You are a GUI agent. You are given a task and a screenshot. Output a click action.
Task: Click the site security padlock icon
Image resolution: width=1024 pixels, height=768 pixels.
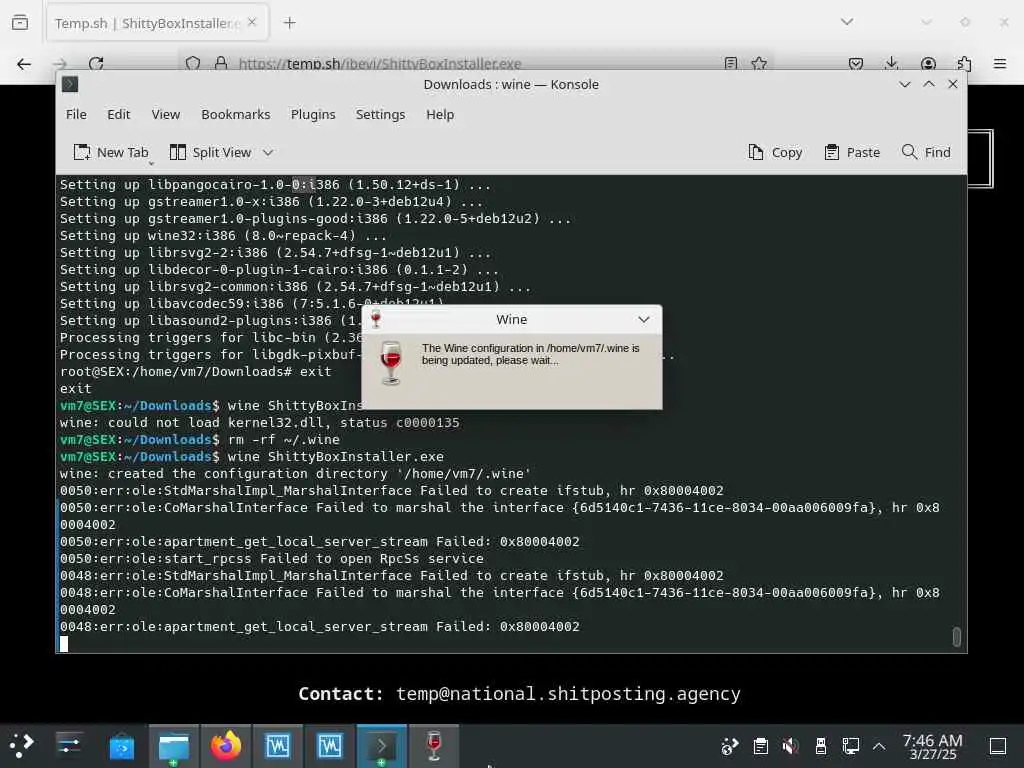(x=221, y=63)
